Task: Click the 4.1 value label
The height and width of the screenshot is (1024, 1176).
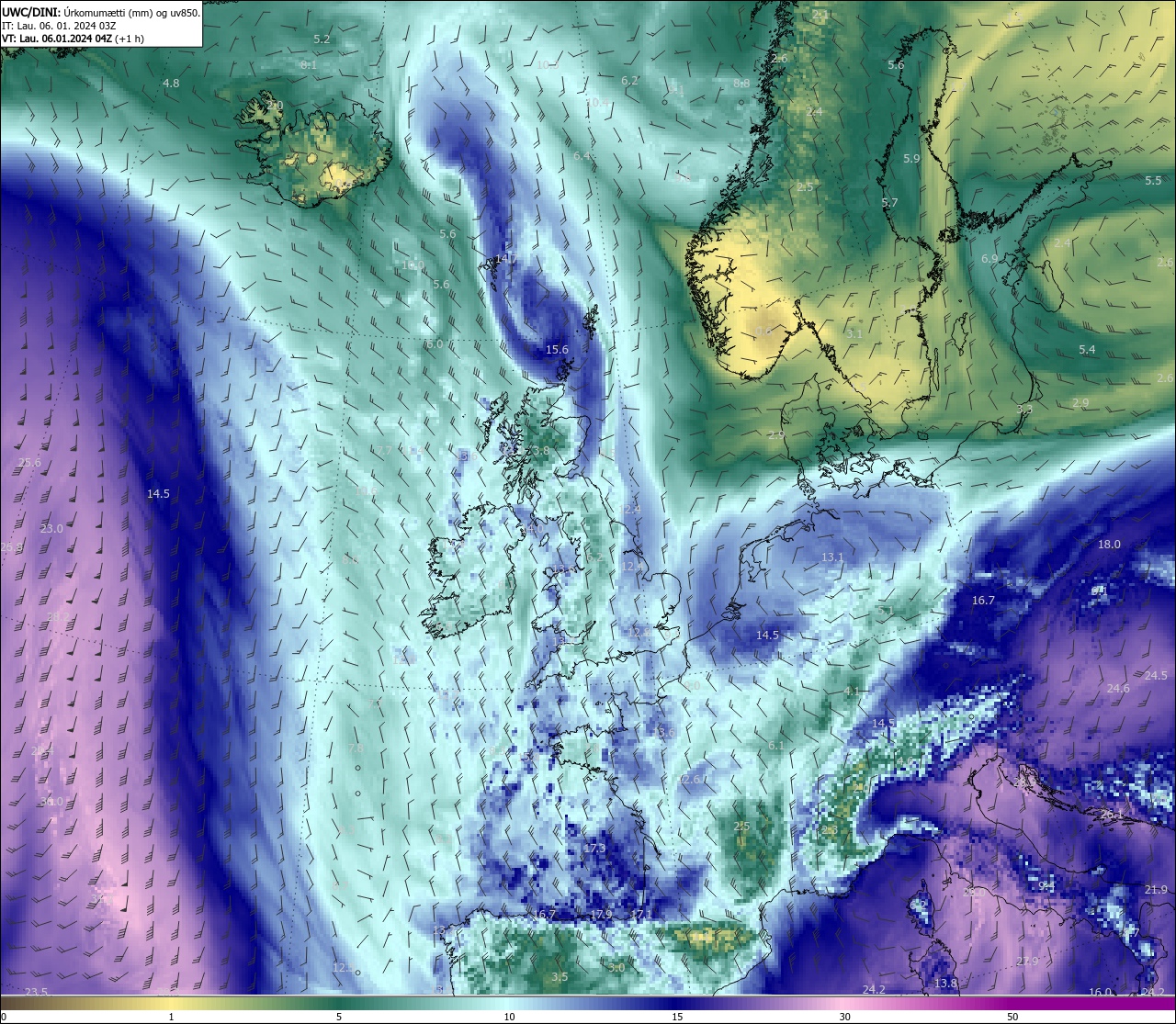Action: click(852, 691)
